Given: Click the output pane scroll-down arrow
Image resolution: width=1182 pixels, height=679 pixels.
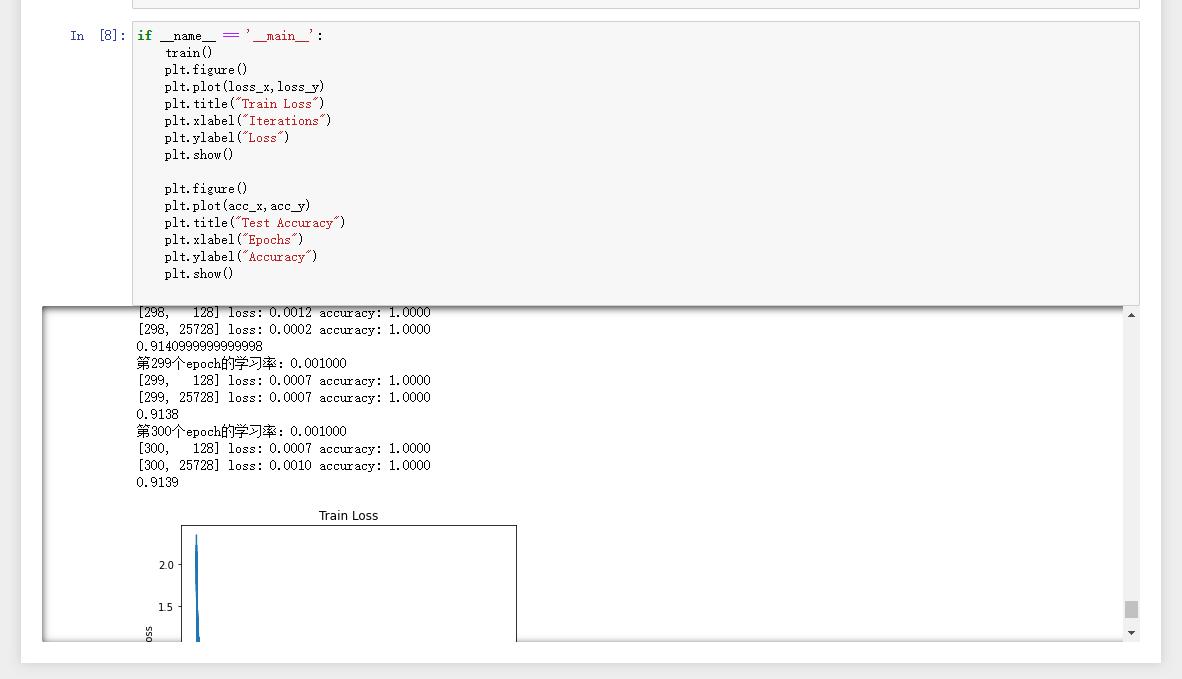Looking at the screenshot, I should 1130,631.
